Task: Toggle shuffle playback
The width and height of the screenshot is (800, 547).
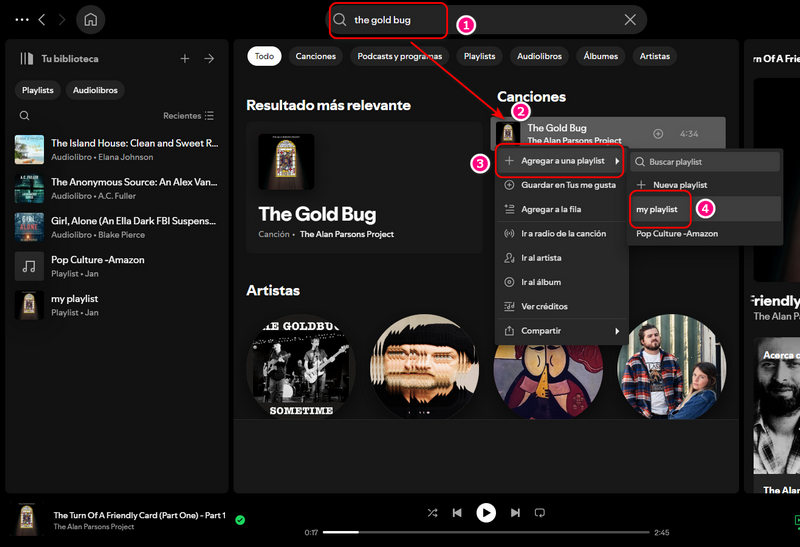Action: pos(432,513)
